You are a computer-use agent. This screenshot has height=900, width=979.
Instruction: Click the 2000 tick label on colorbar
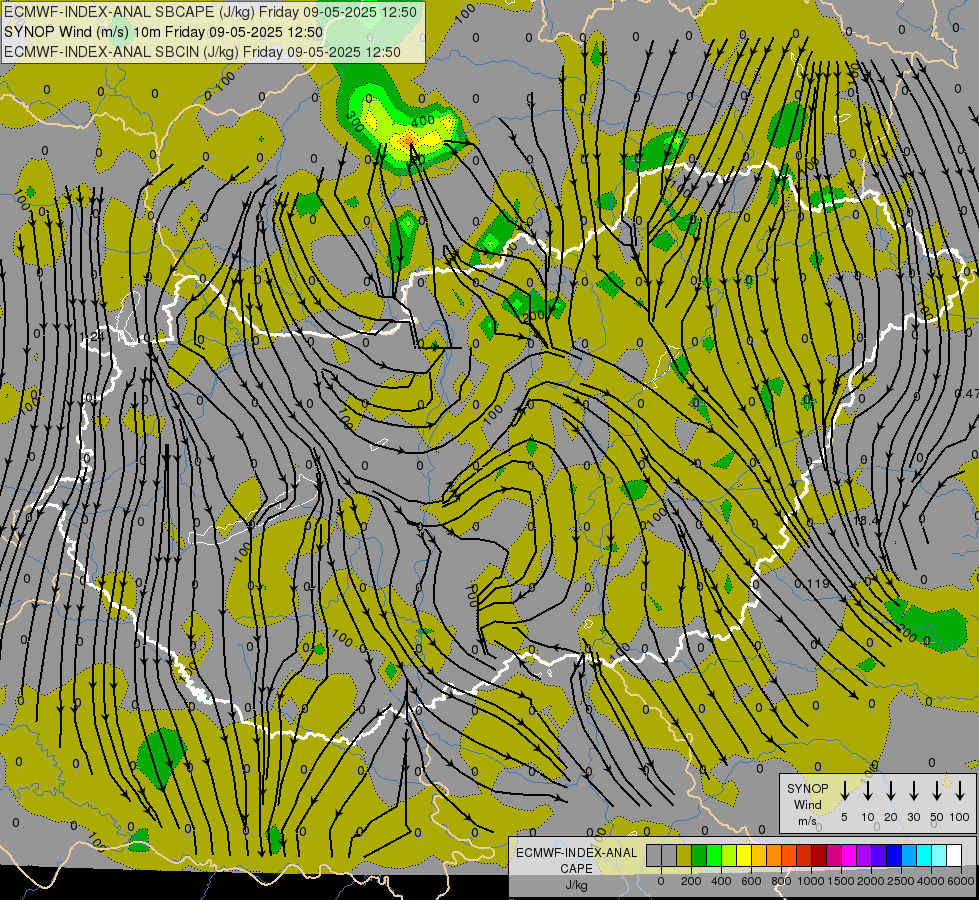pyautogui.click(x=871, y=881)
